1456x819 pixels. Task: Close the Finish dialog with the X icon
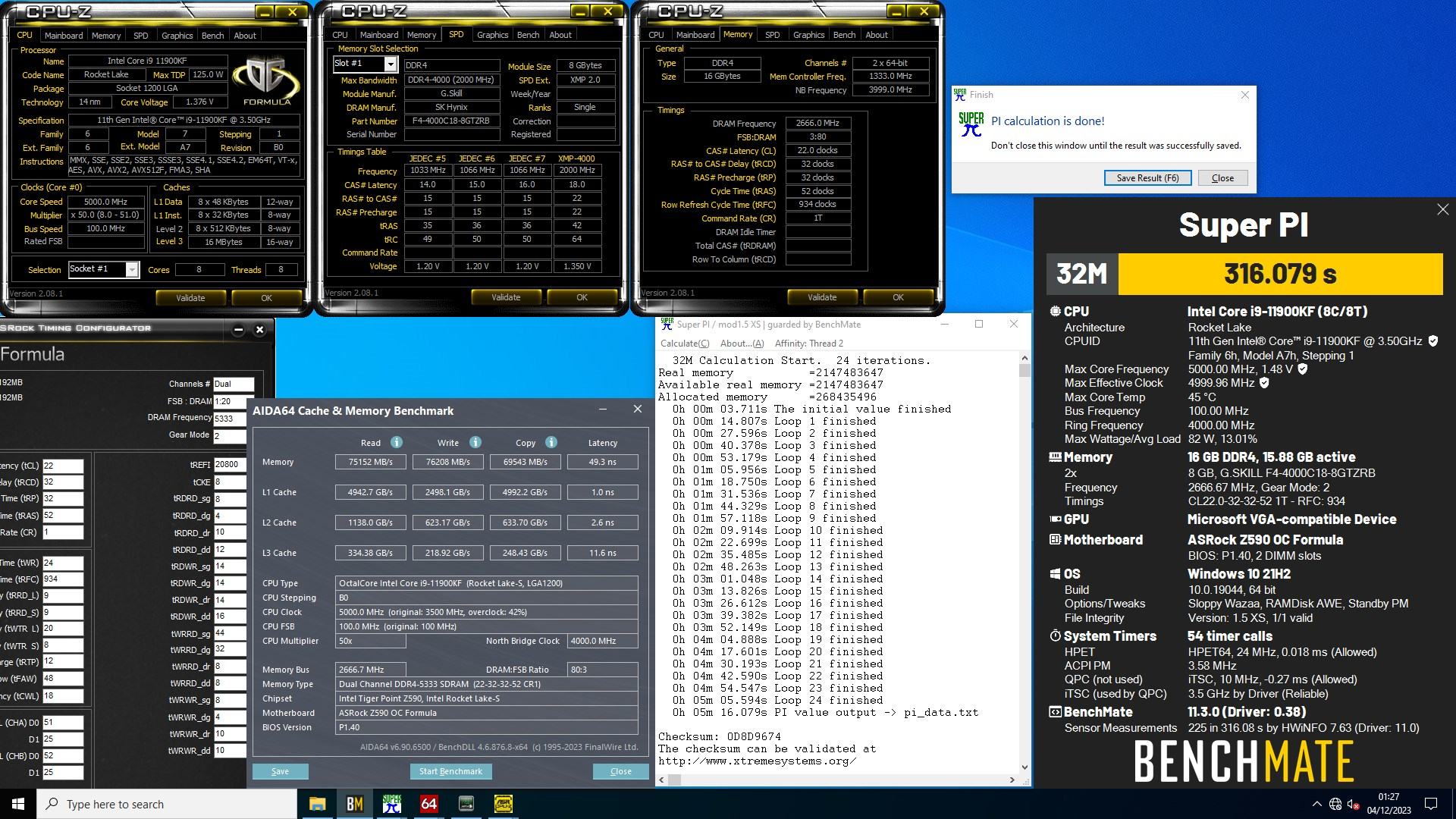1244,95
